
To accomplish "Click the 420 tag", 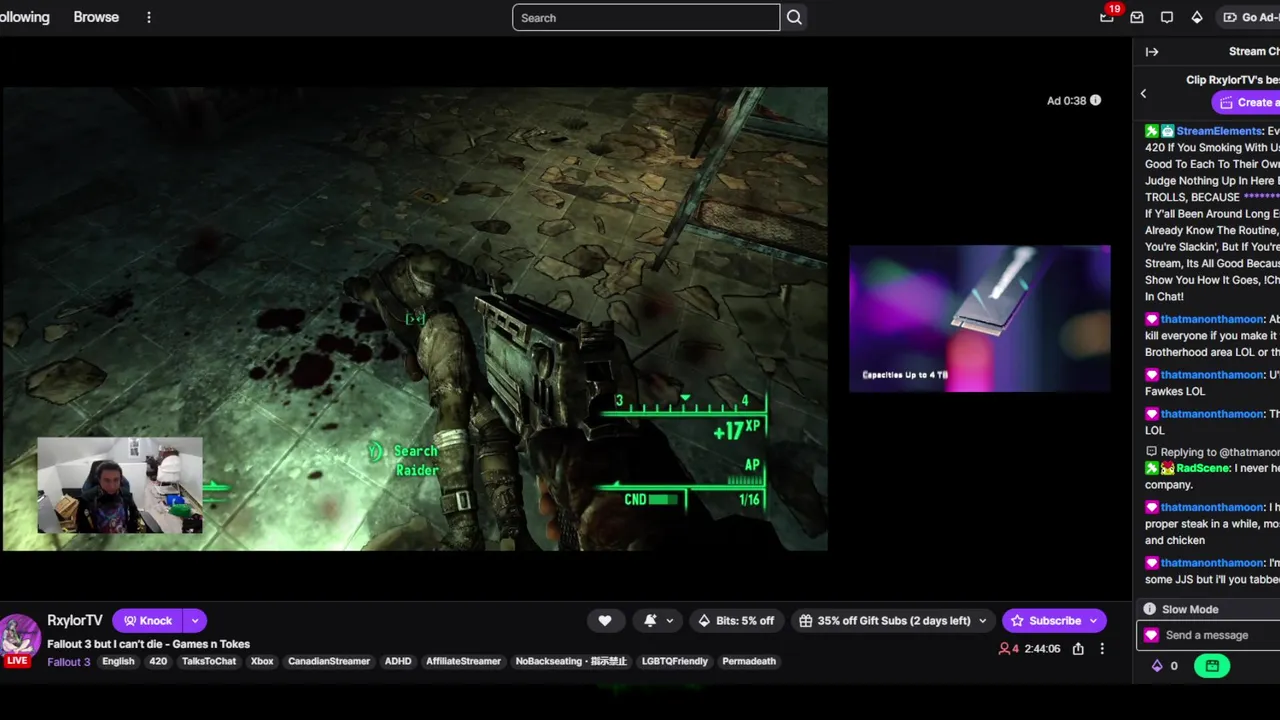I will [x=158, y=662].
